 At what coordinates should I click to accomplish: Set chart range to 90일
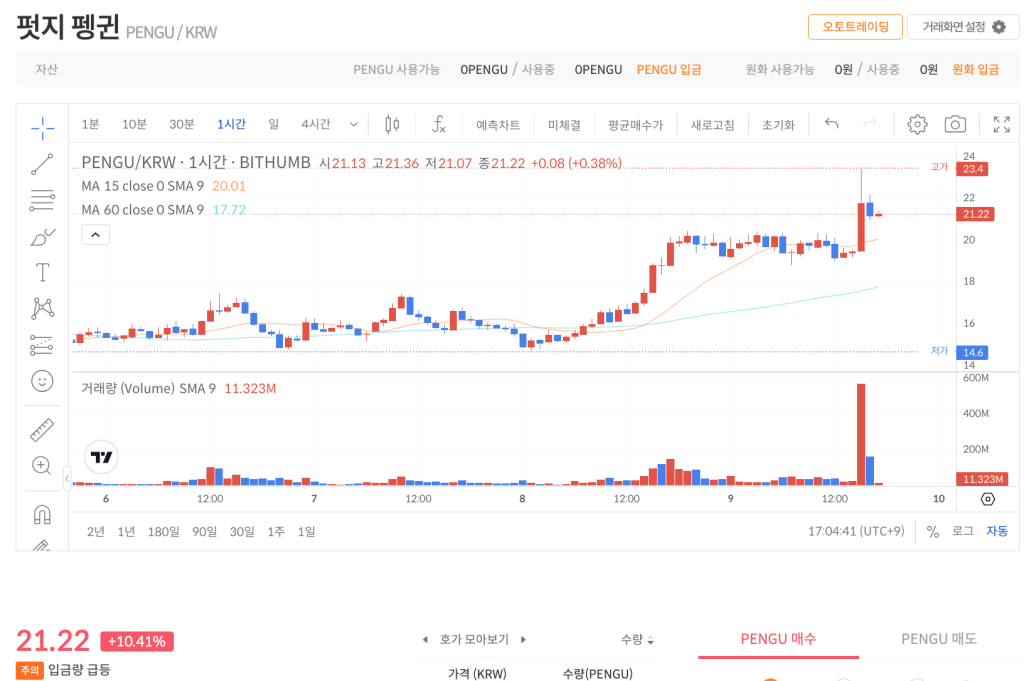204,531
